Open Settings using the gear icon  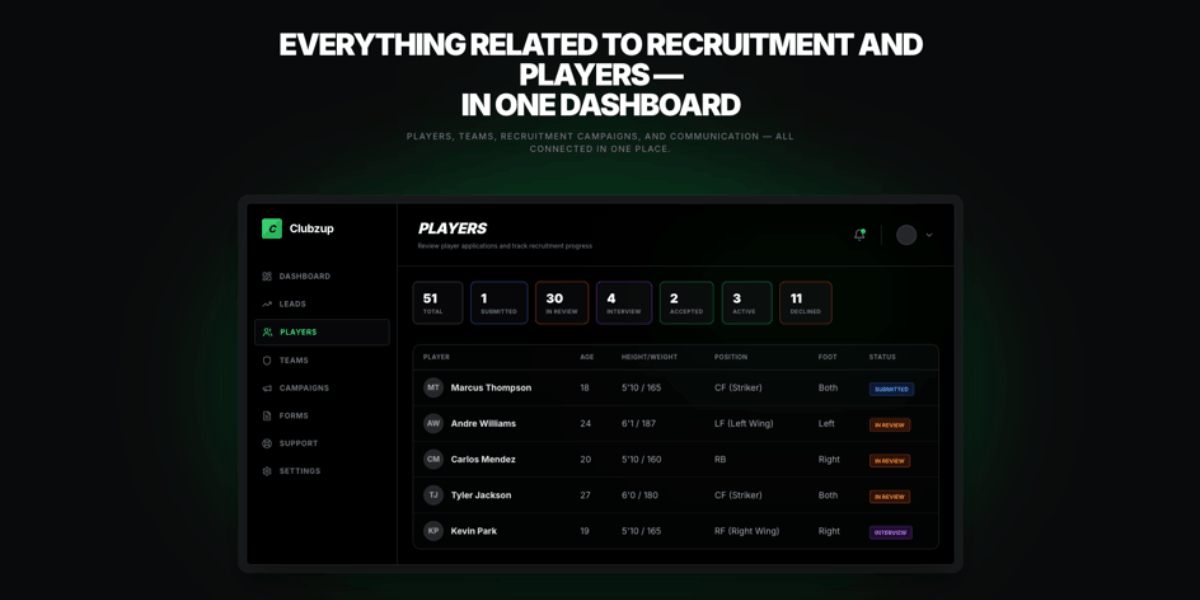coord(266,471)
